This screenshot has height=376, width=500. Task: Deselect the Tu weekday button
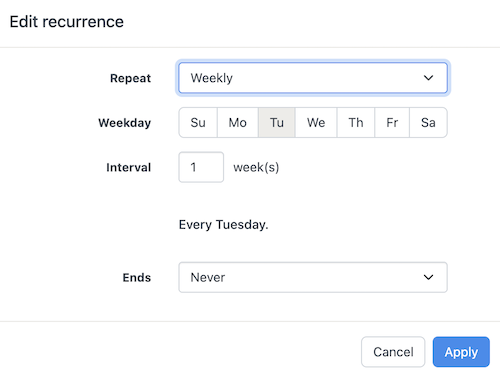[x=277, y=122]
